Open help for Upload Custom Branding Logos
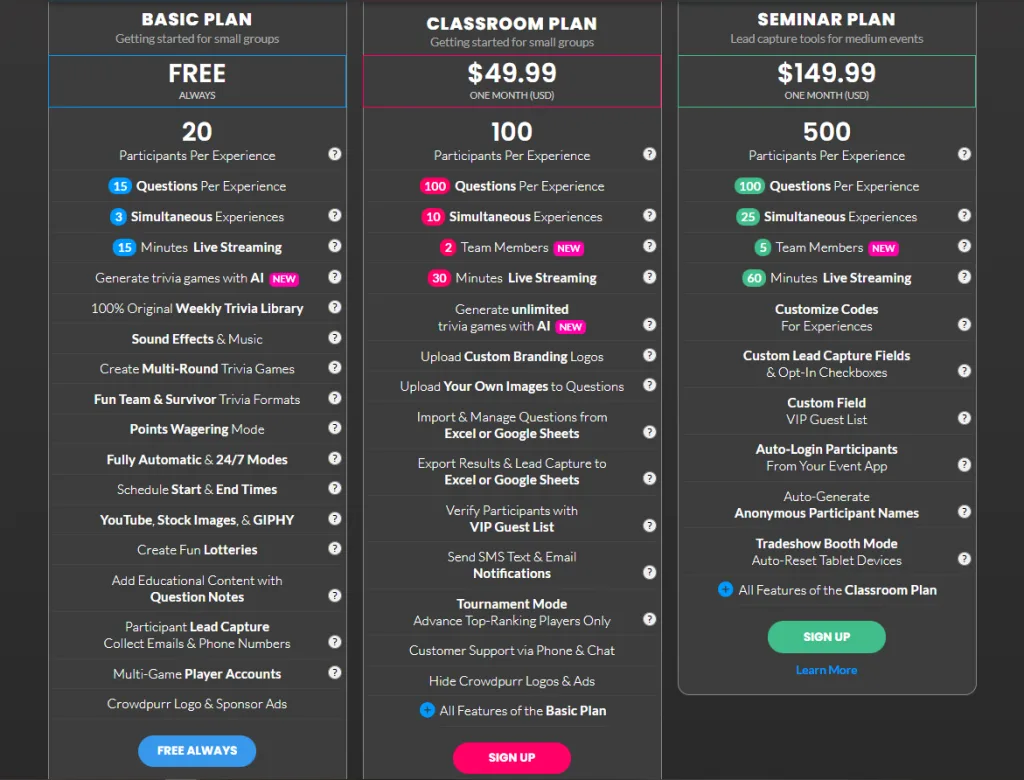1024x780 pixels. click(650, 355)
